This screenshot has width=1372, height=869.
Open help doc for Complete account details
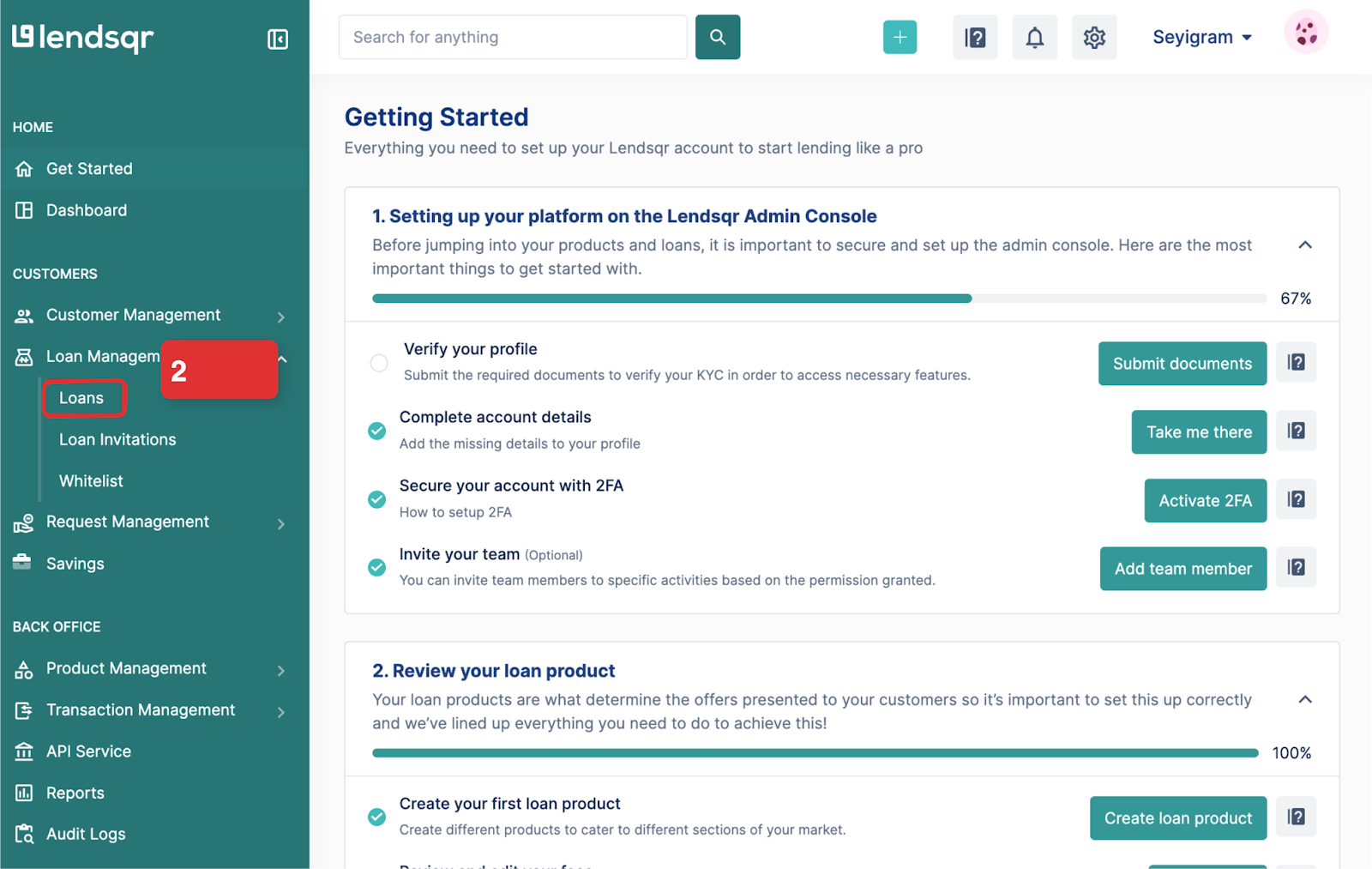(1296, 431)
